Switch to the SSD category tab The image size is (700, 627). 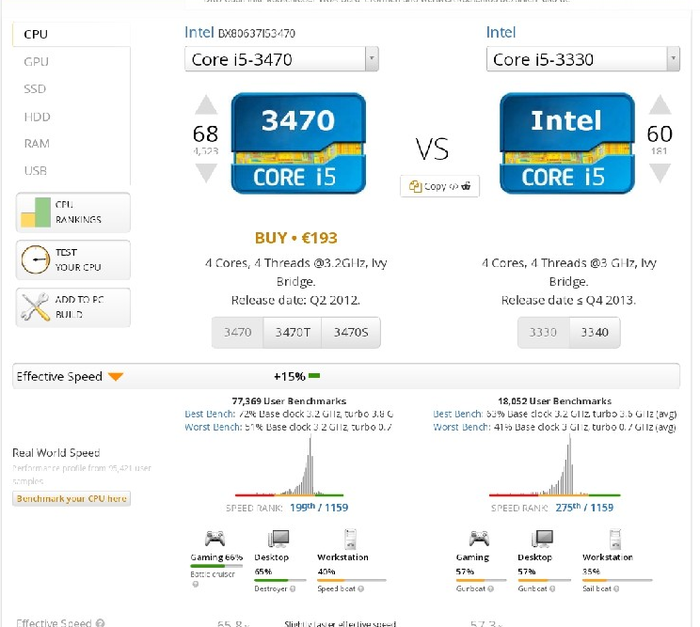tap(35, 89)
